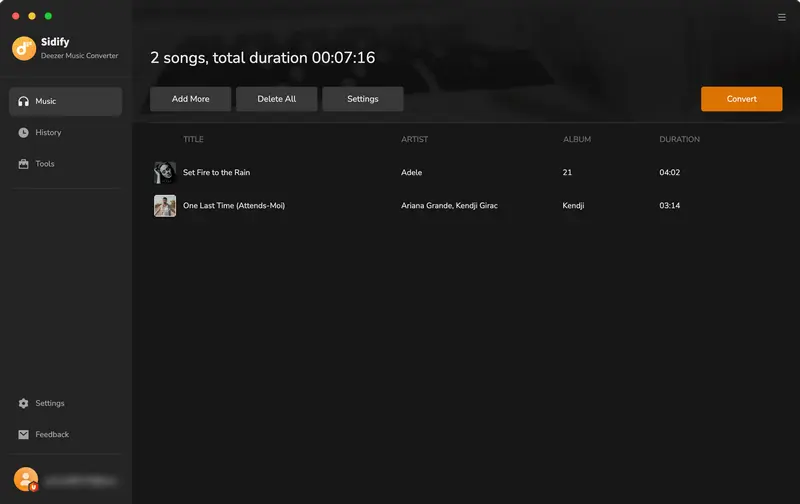Click the toolbox Tools icon

(x=23, y=164)
